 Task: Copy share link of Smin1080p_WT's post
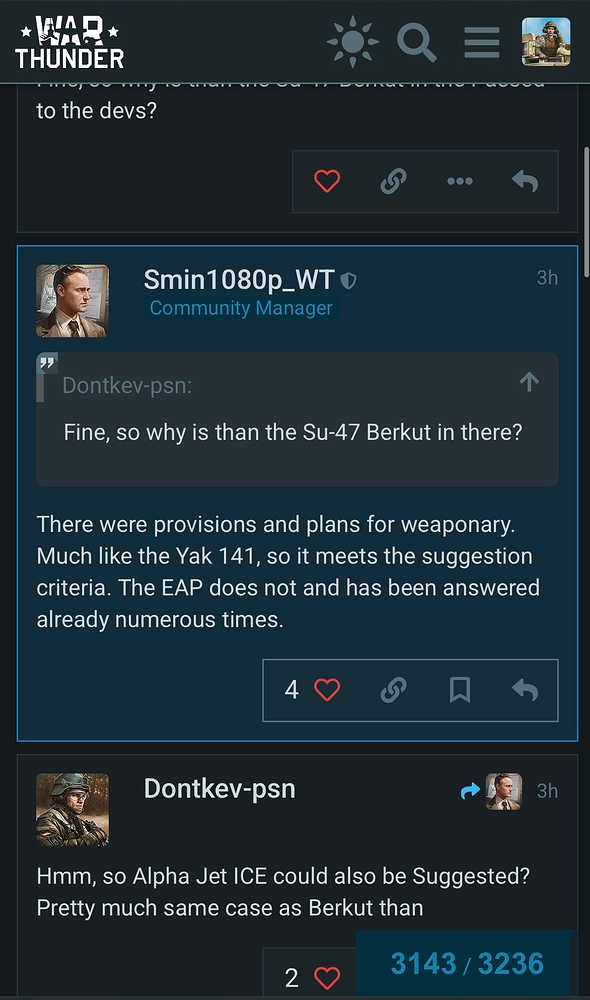[x=394, y=690]
